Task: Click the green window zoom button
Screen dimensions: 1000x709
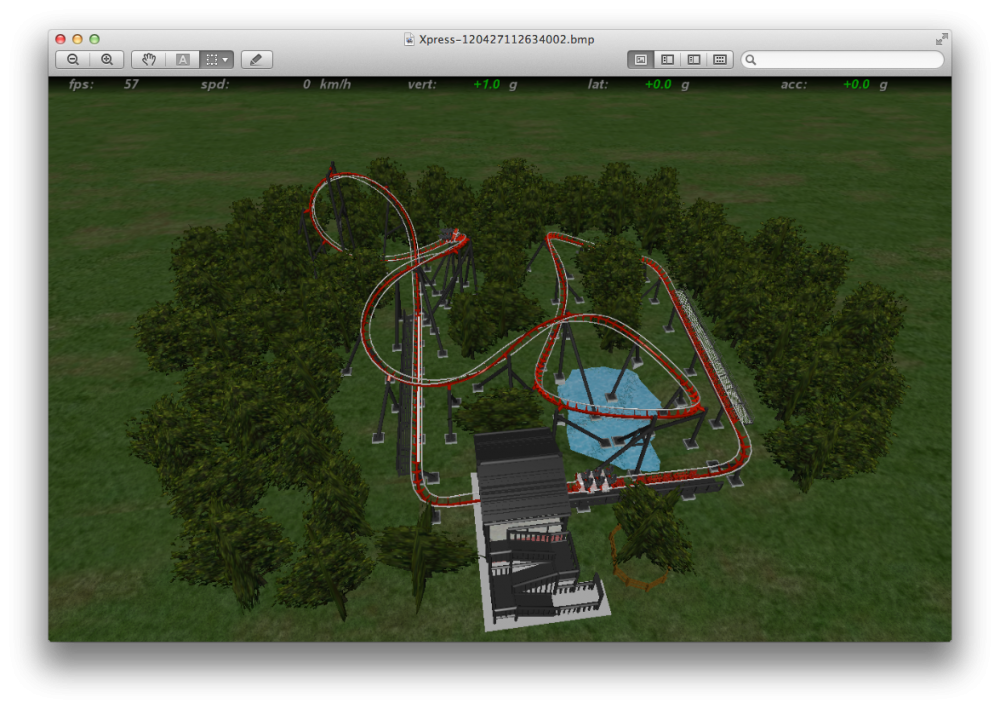Action: tap(94, 39)
